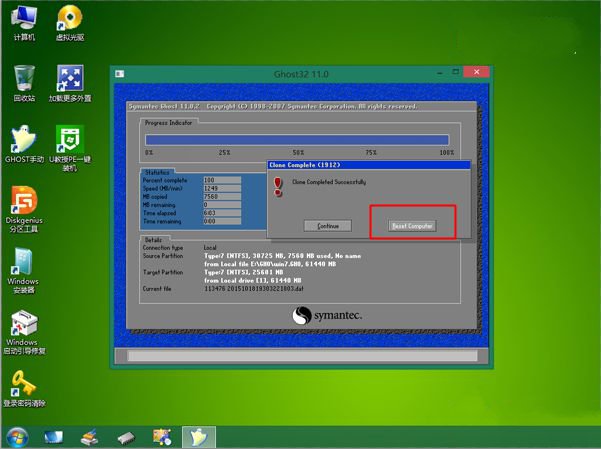Maximize the Ghost32 11.0 window
Viewport: 601px width, 449px height.
[455, 72]
